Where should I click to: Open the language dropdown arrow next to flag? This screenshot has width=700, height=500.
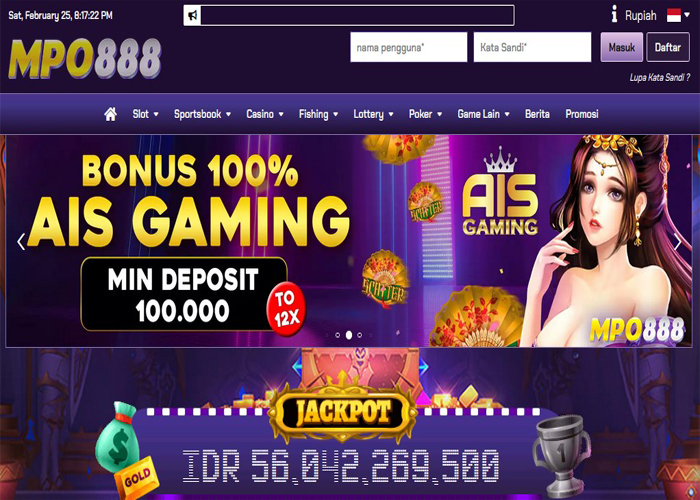(x=687, y=15)
